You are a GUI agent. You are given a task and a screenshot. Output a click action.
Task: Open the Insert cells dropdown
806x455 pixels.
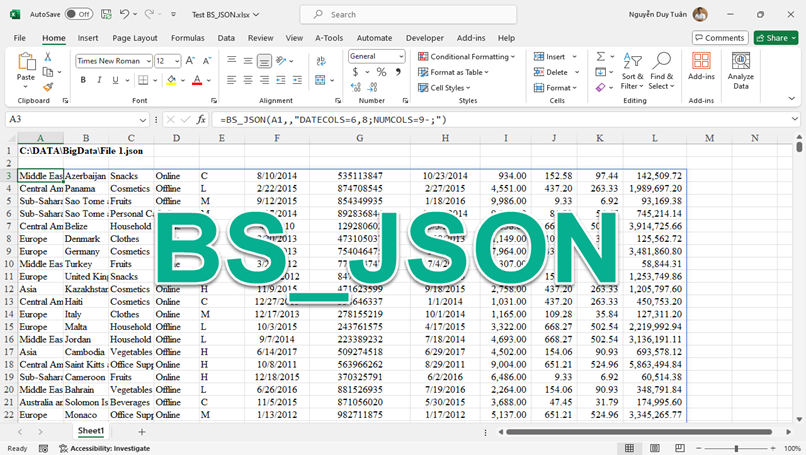[x=575, y=57]
